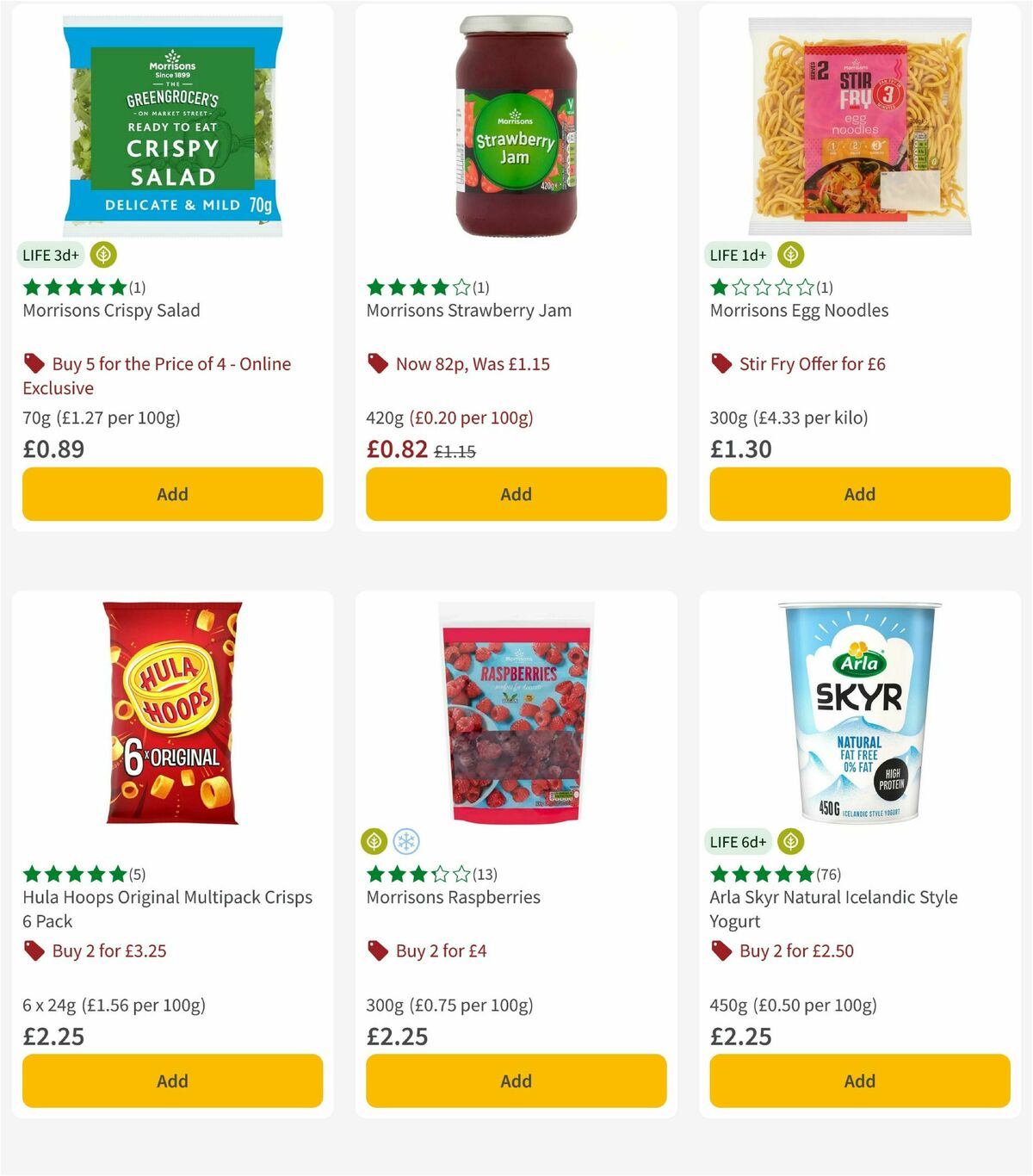Click the tag icon on Hula Hoops Buy 2 offer
This screenshot has height=1176, width=1033.
click(33, 950)
